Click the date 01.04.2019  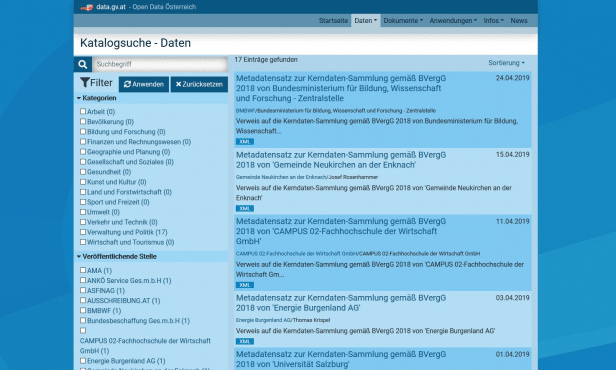[x=512, y=354]
